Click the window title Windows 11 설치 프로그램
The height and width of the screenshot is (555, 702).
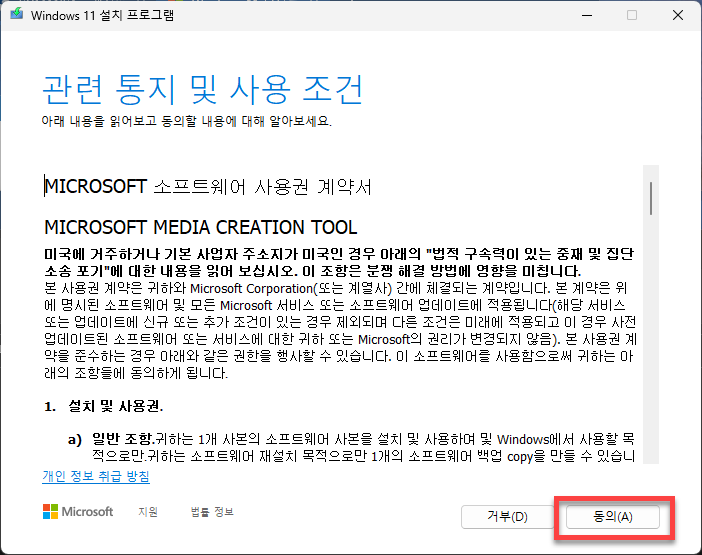click(102, 15)
